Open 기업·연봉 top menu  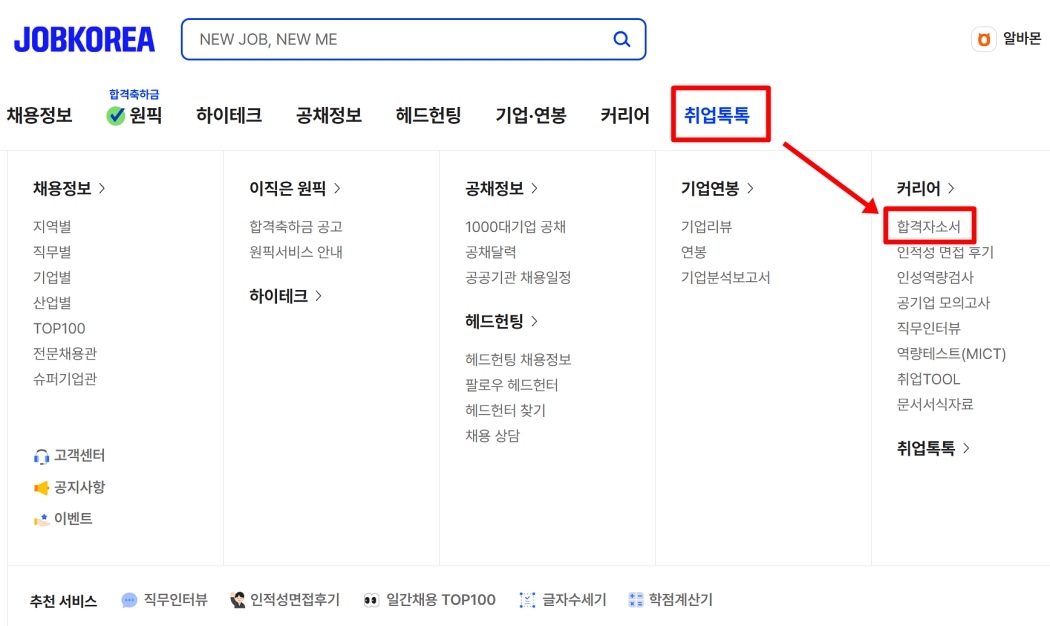tap(531, 115)
